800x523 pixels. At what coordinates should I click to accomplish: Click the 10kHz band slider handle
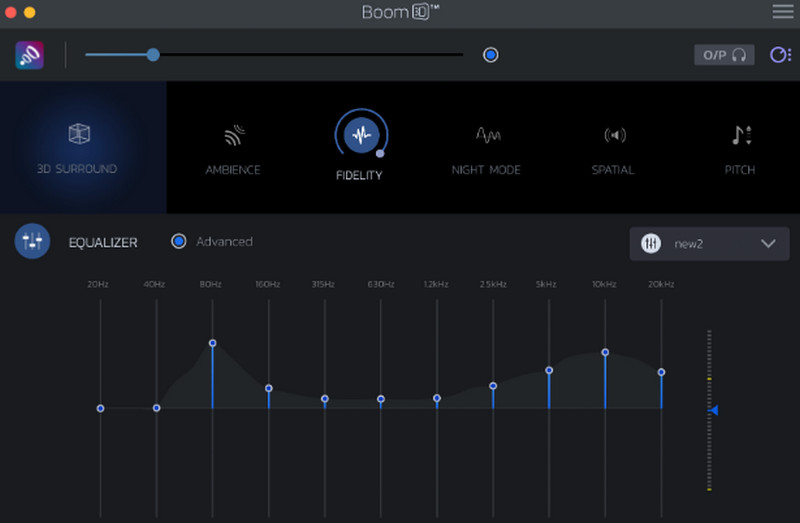tap(605, 352)
